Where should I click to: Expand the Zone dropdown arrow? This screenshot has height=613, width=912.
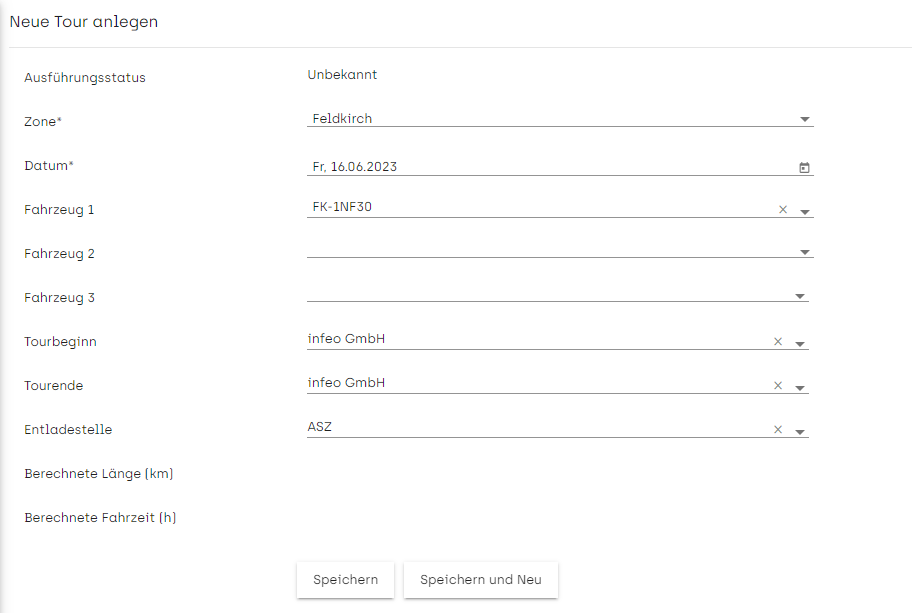coord(805,119)
